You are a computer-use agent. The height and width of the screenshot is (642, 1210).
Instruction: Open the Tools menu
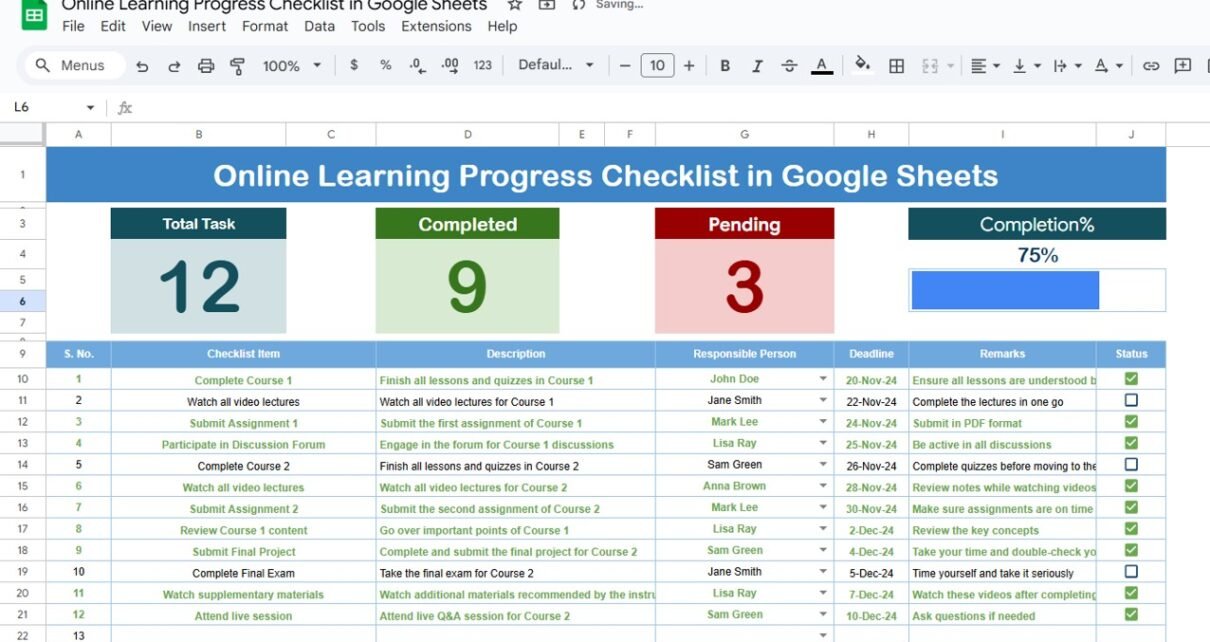pos(368,26)
